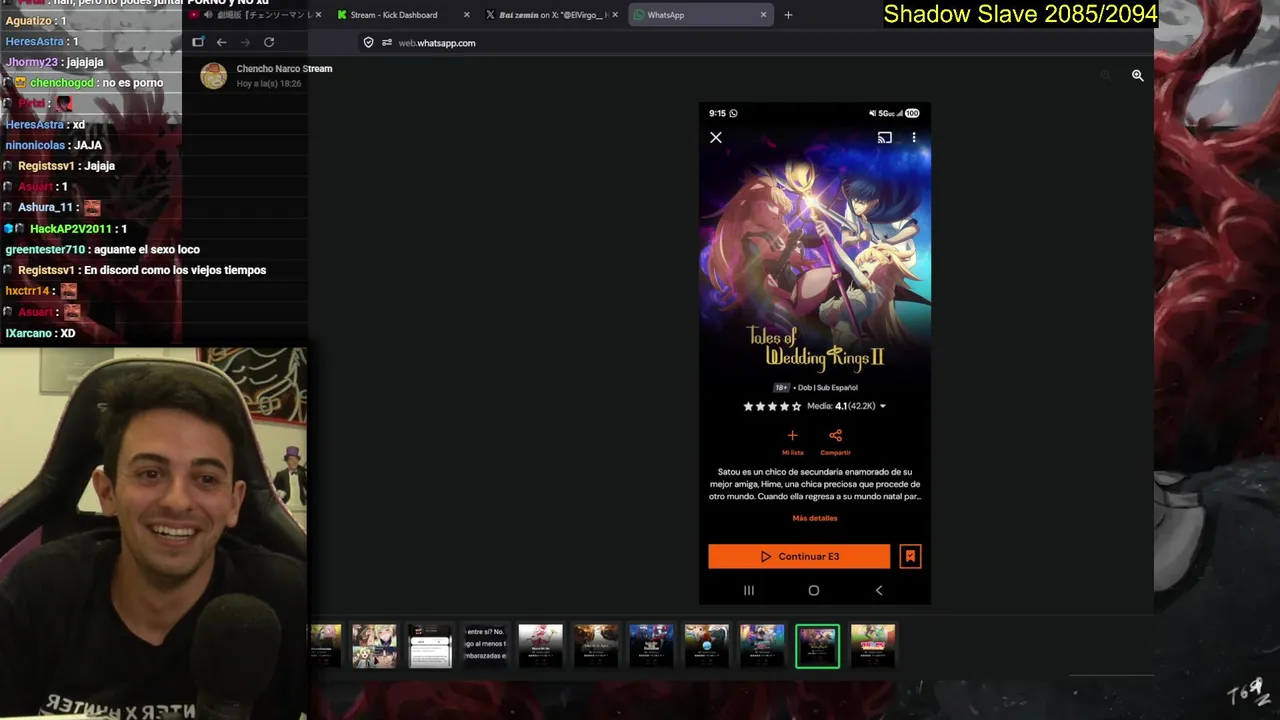The height and width of the screenshot is (720, 1280).
Task: Click the Chencho Narco Stream avatar
Action: pos(214,76)
